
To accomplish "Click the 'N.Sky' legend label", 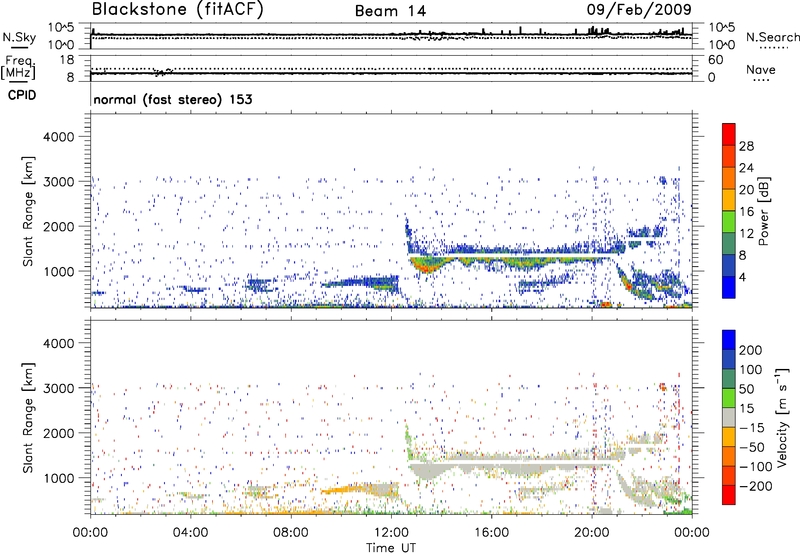I will tap(19, 37).
